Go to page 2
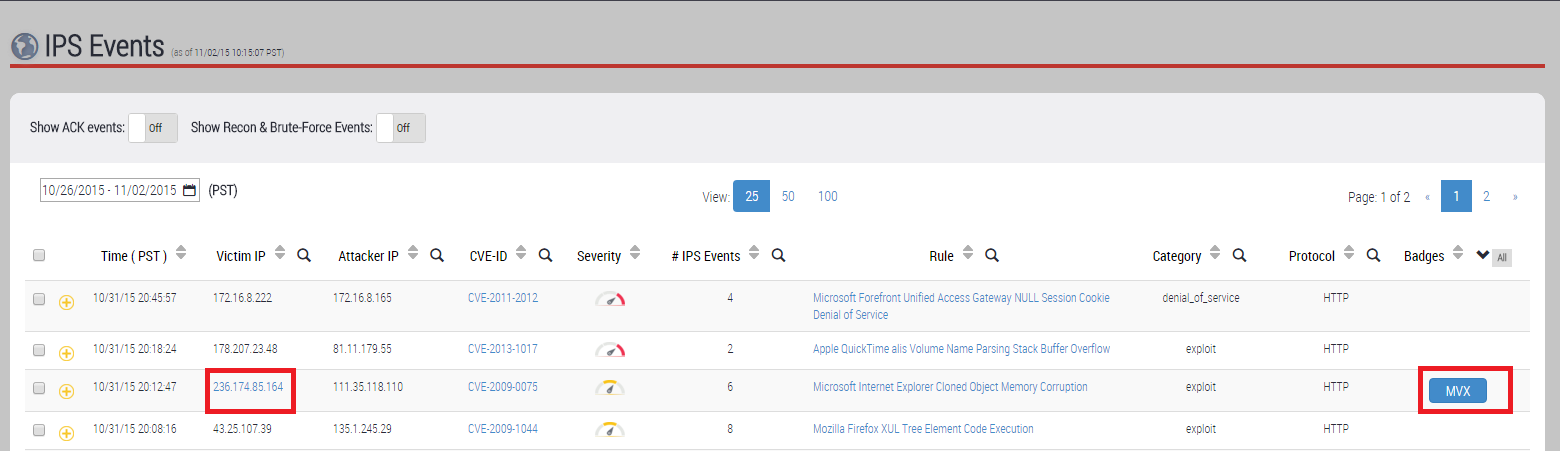 [x=1487, y=196]
